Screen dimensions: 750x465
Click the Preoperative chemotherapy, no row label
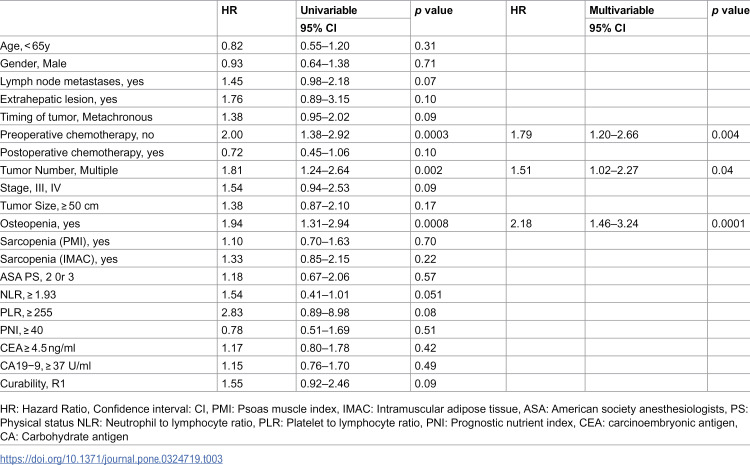tap(77, 135)
